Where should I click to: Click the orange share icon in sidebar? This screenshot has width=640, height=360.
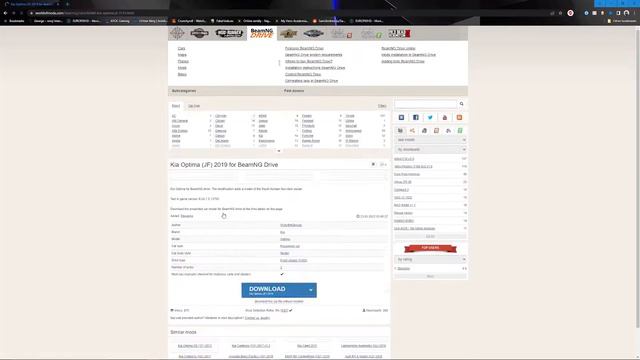click(x=412, y=131)
